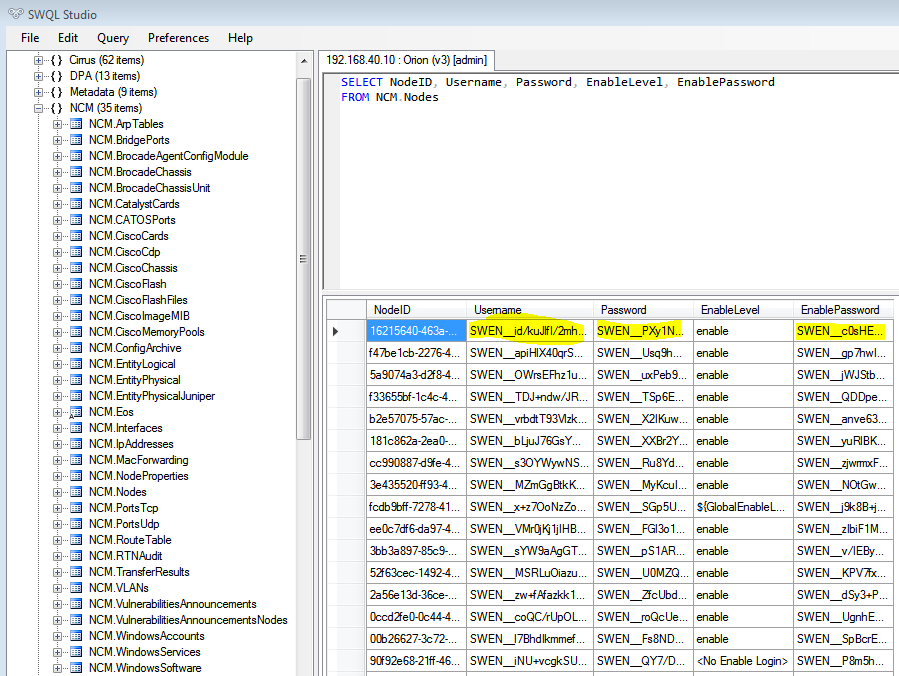Click the table icon next to NCM.VLANs
Viewport: 899px width, 676px height.
[x=76, y=588]
